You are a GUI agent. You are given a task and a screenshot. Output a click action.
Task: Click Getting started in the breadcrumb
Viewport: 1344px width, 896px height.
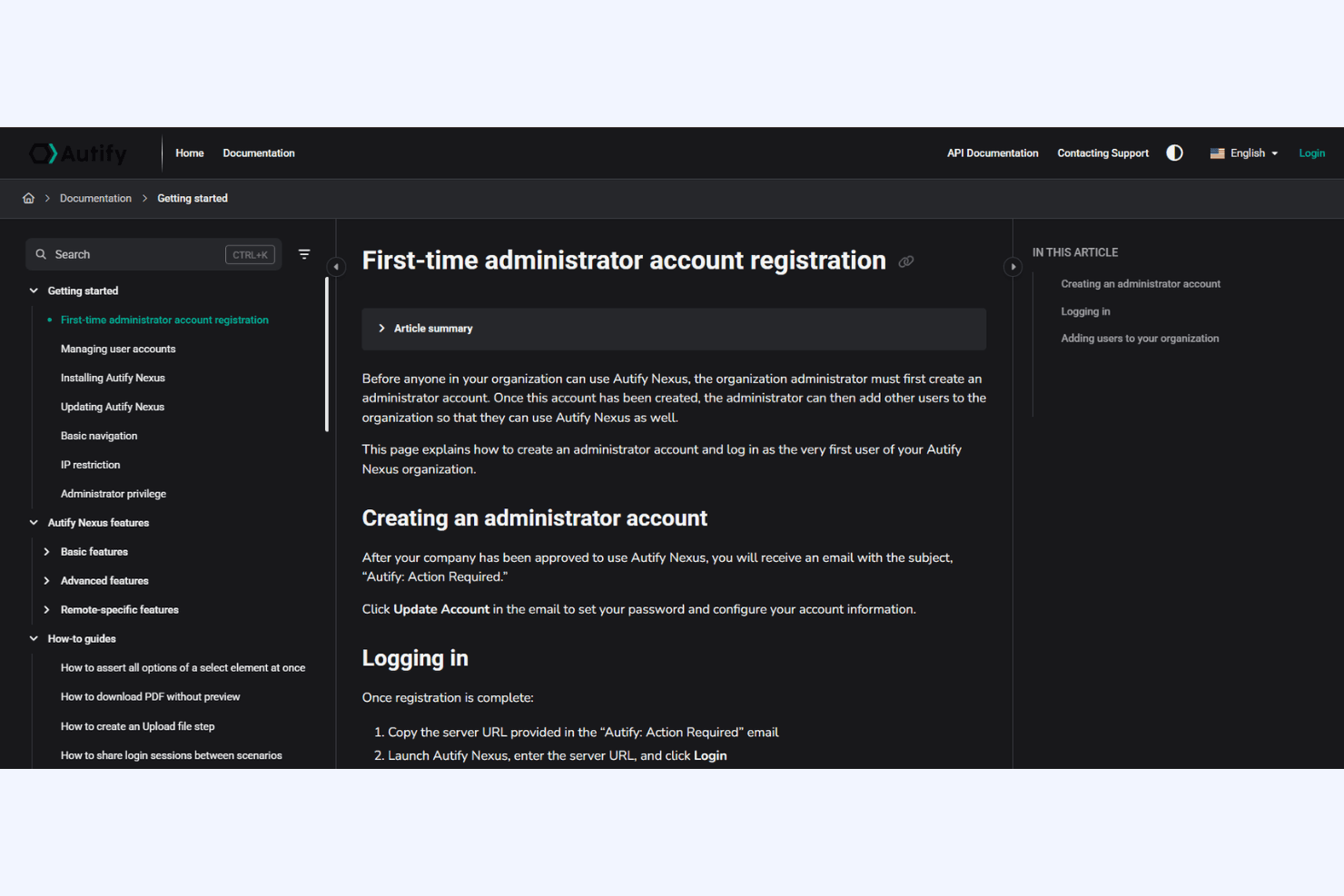193,198
